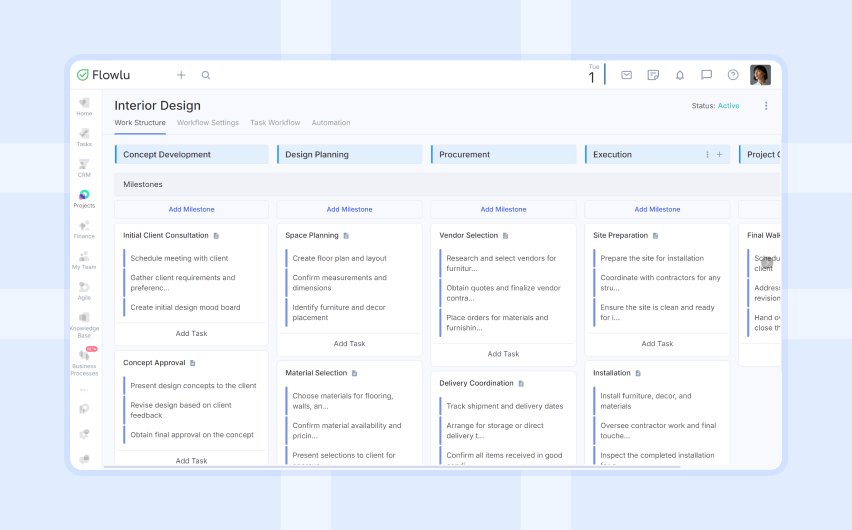Switch to the Workflow Settings tab

point(208,123)
